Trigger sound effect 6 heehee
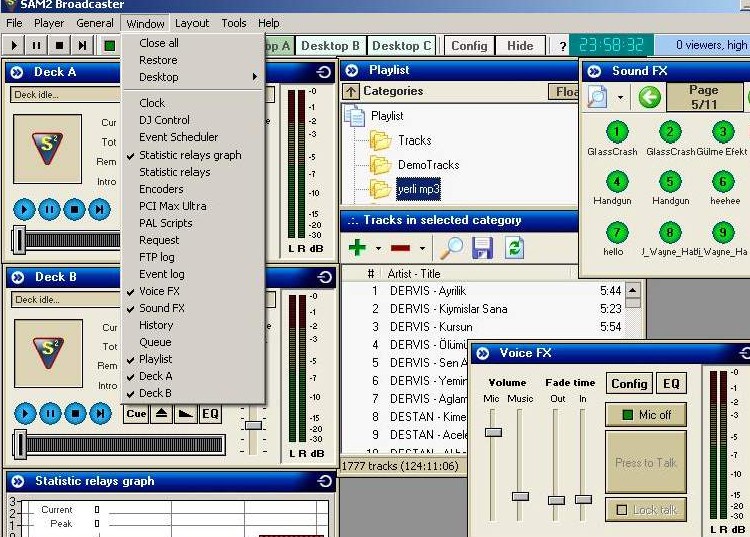The height and width of the screenshot is (537, 750). [723, 182]
